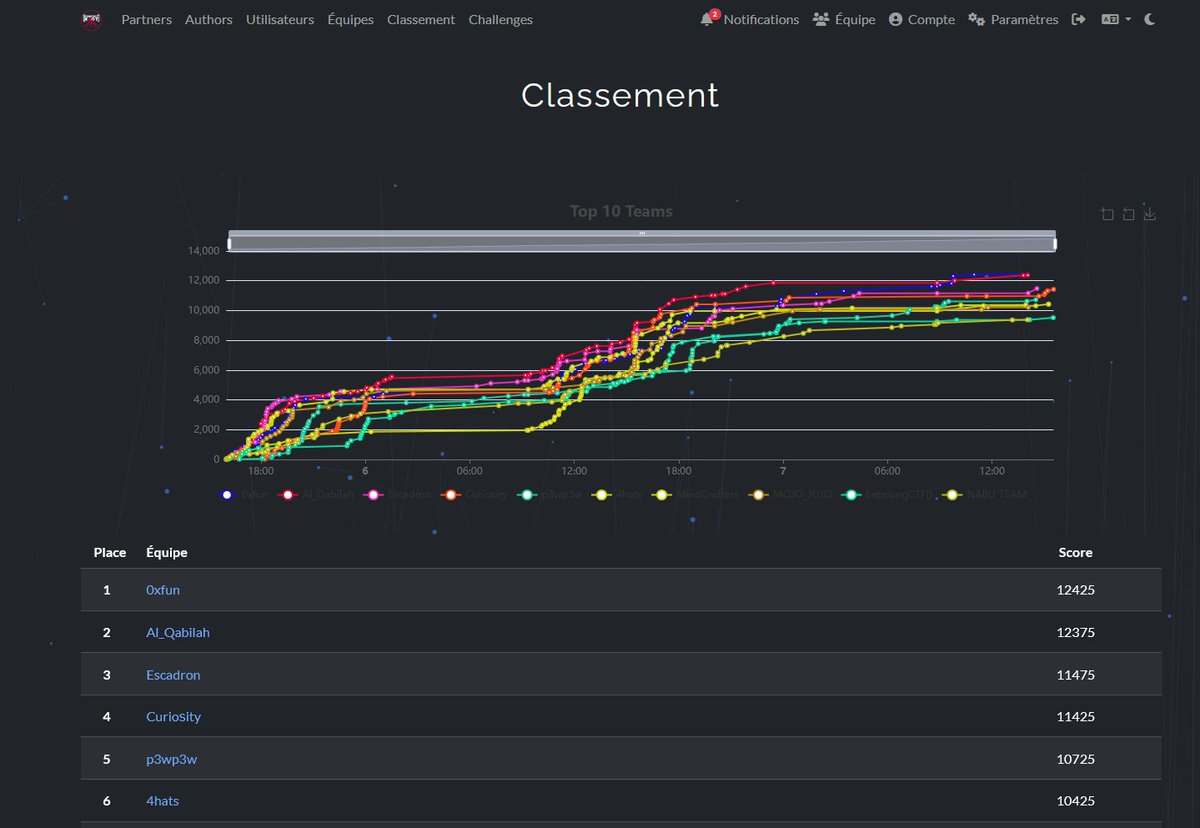Click the Top 10 Teams chart title
This screenshot has height=828, width=1200.
(x=621, y=211)
